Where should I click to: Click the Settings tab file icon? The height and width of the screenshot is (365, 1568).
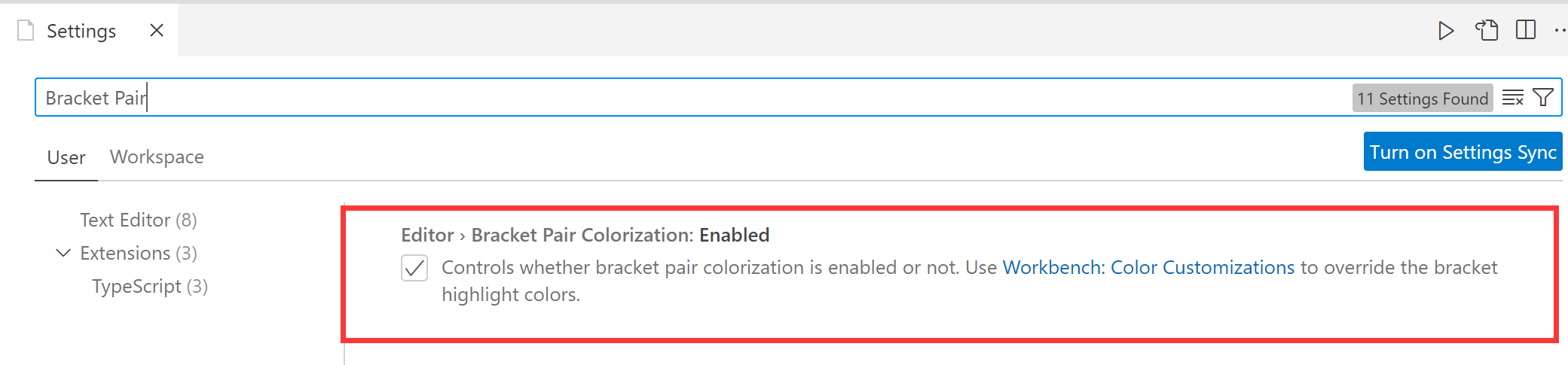tap(26, 31)
